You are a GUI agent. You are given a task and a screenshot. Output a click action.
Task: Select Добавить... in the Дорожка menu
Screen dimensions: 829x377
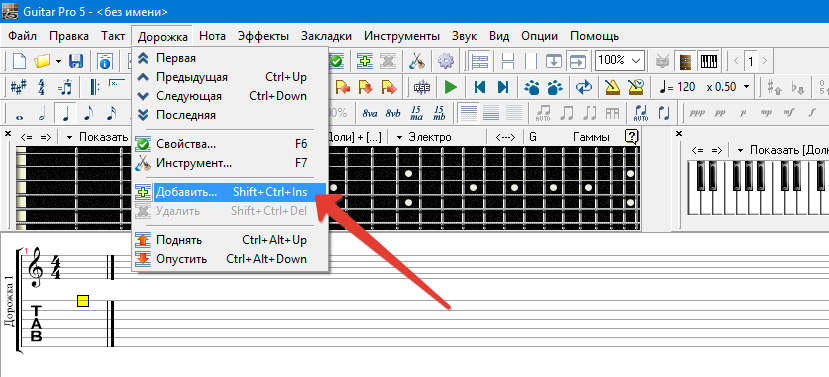point(228,192)
